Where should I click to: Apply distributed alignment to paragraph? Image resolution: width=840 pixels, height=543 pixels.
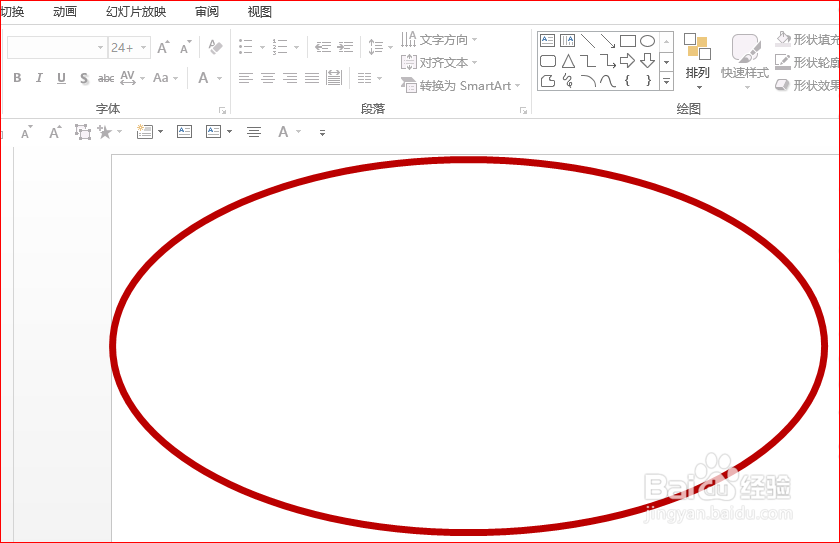pyautogui.click(x=334, y=78)
